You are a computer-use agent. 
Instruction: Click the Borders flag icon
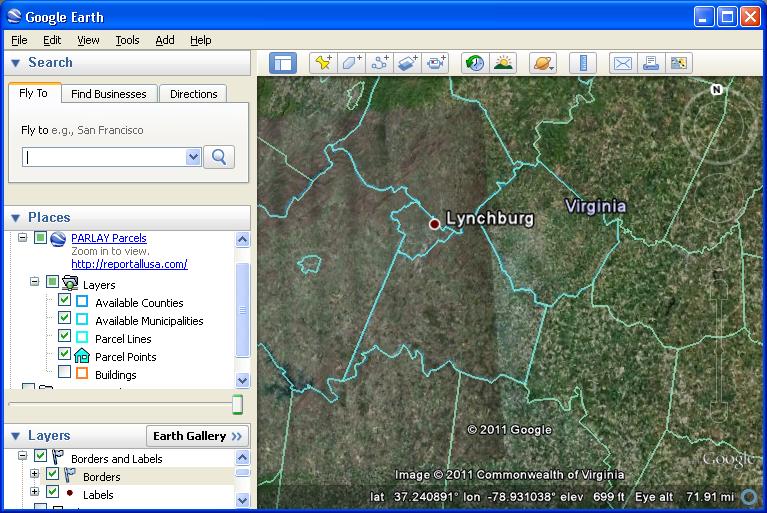[69, 474]
